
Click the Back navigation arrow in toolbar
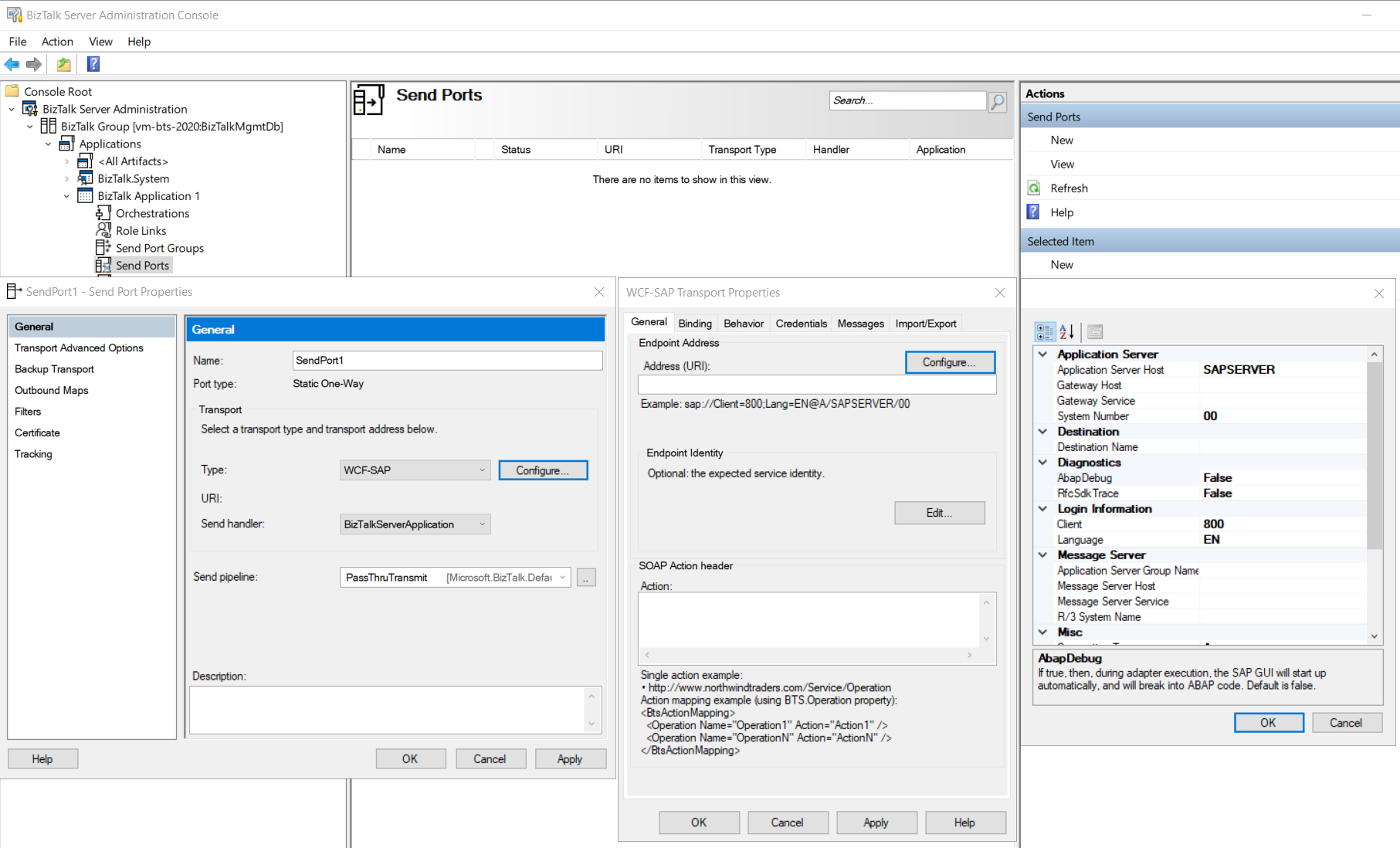point(12,64)
